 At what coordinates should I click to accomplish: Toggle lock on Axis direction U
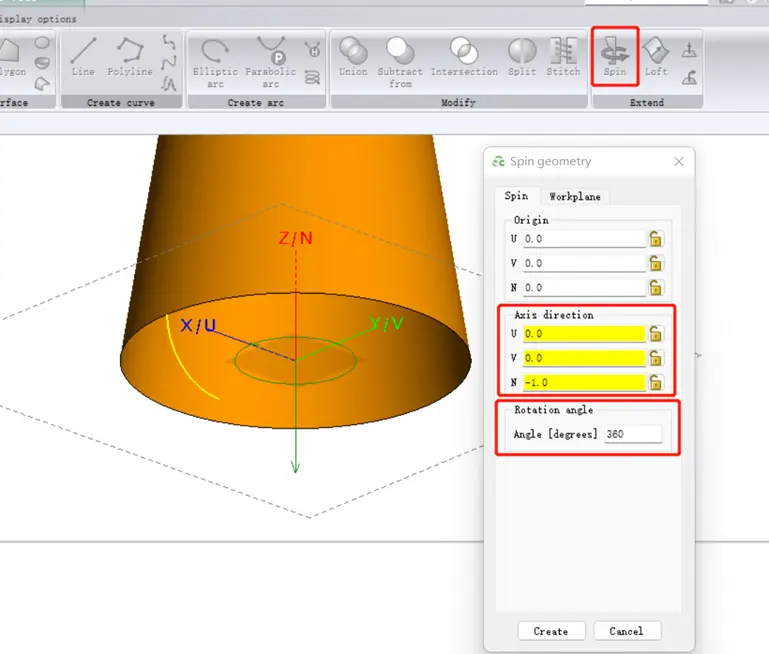[656, 334]
